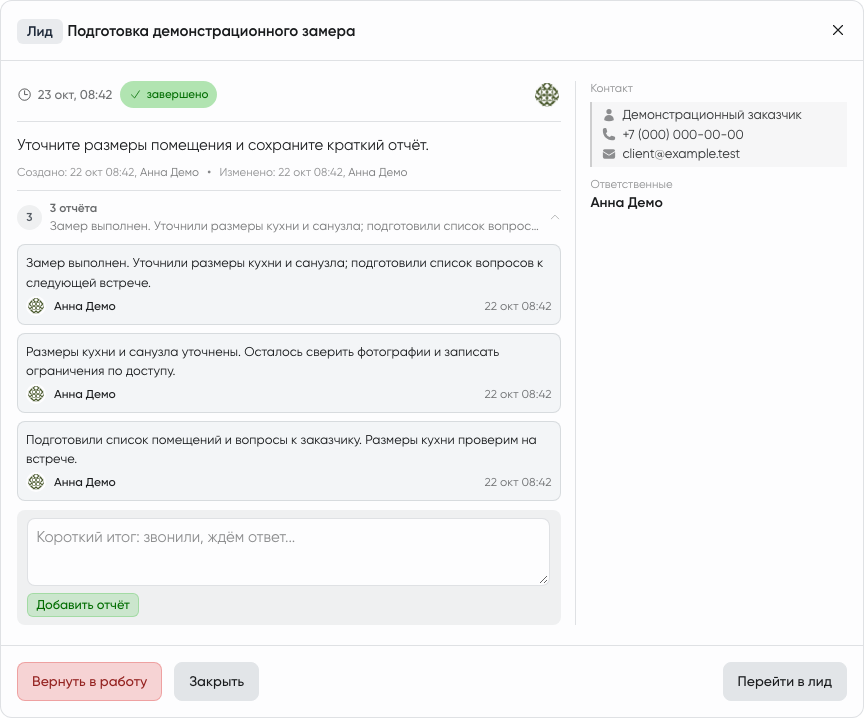Click the report count badge showing 3
Viewport: 864px width, 718px height.
tap(29, 217)
